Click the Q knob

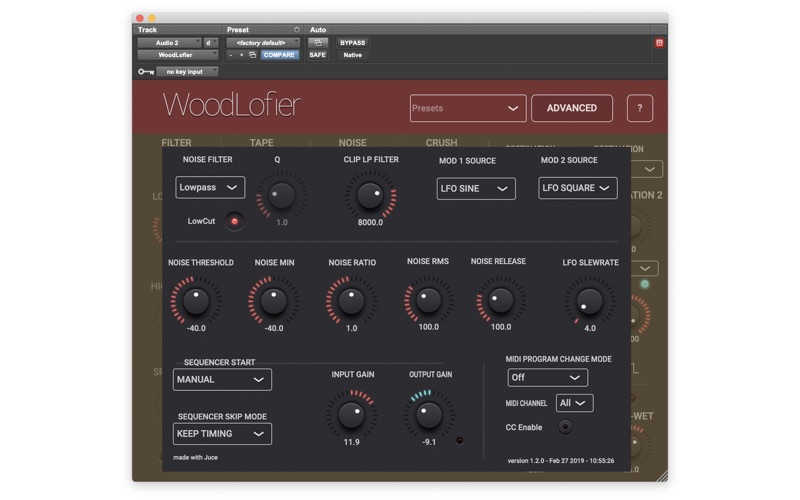281,195
